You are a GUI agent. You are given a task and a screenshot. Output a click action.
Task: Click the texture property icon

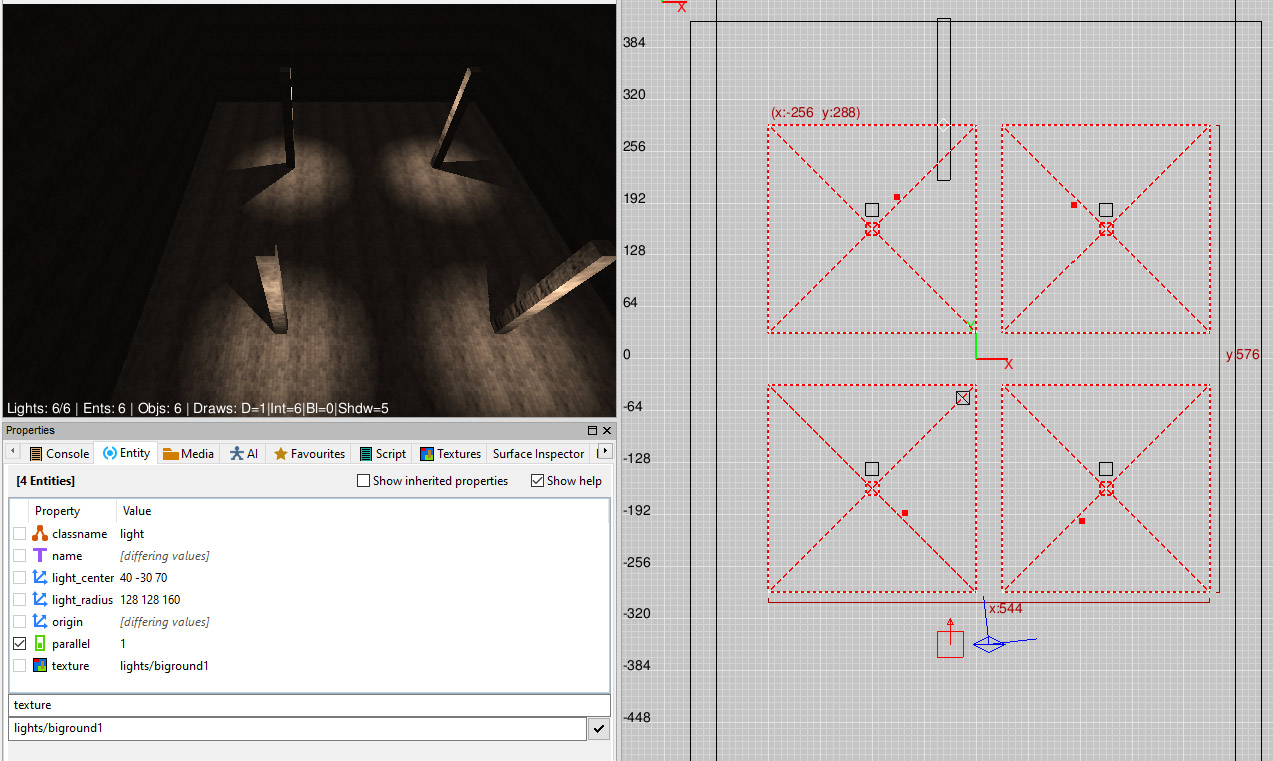pyautogui.click(x=40, y=666)
